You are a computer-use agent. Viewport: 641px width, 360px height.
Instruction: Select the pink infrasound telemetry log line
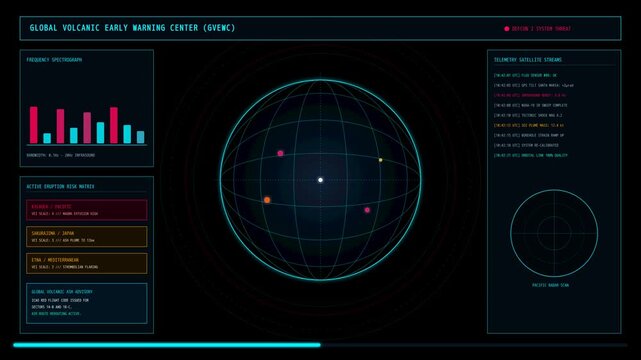click(x=530, y=95)
